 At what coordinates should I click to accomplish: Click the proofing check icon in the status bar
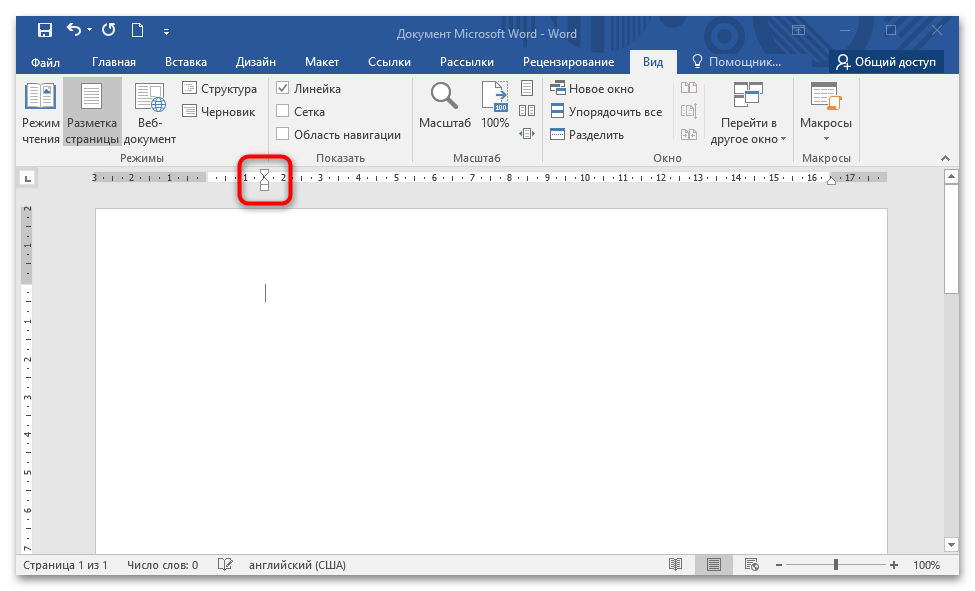[x=224, y=564]
